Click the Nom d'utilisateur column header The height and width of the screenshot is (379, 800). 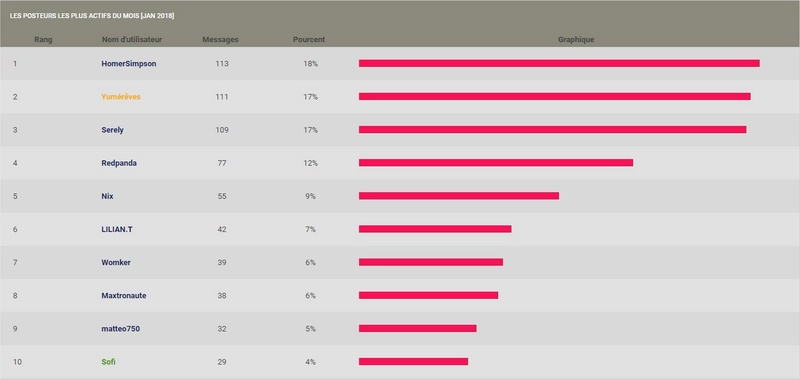pyautogui.click(x=132, y=40)
